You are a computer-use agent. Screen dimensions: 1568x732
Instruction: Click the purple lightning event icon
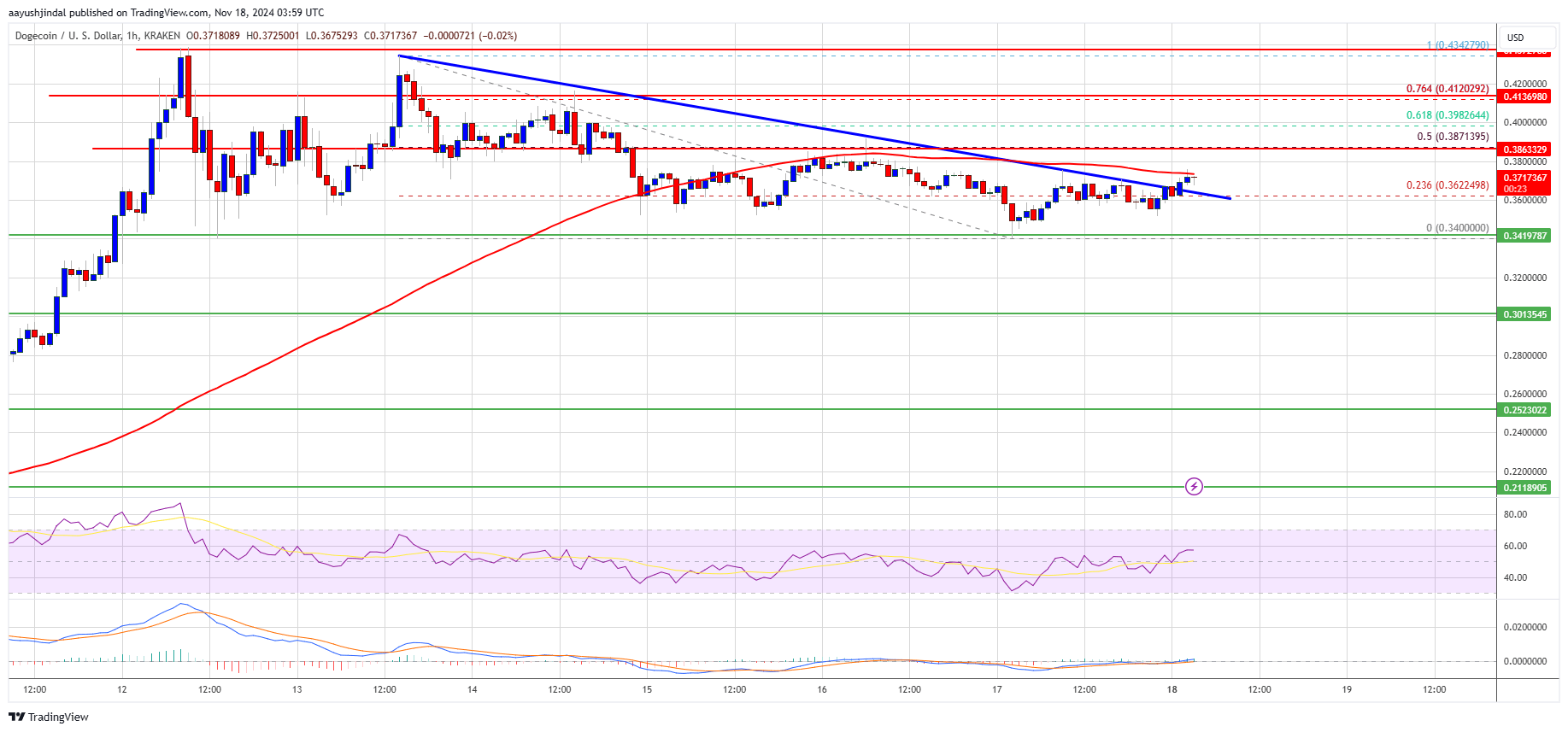click(x=1194, y=487)
